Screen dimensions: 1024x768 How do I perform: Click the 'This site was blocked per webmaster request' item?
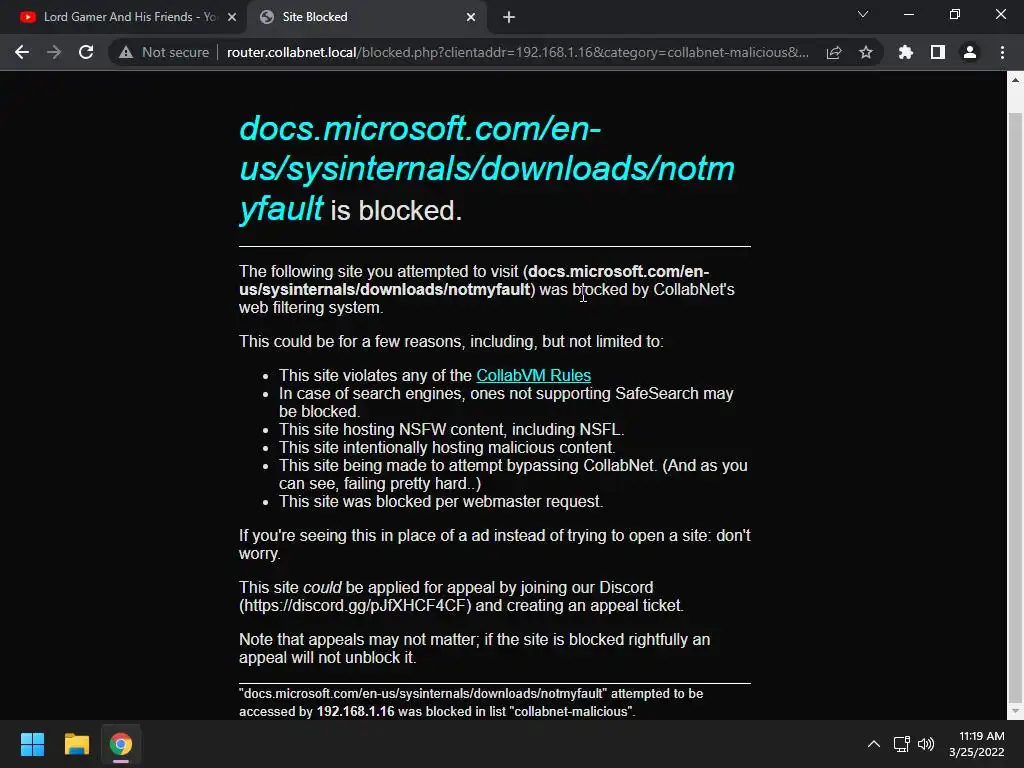pos(441,502)
